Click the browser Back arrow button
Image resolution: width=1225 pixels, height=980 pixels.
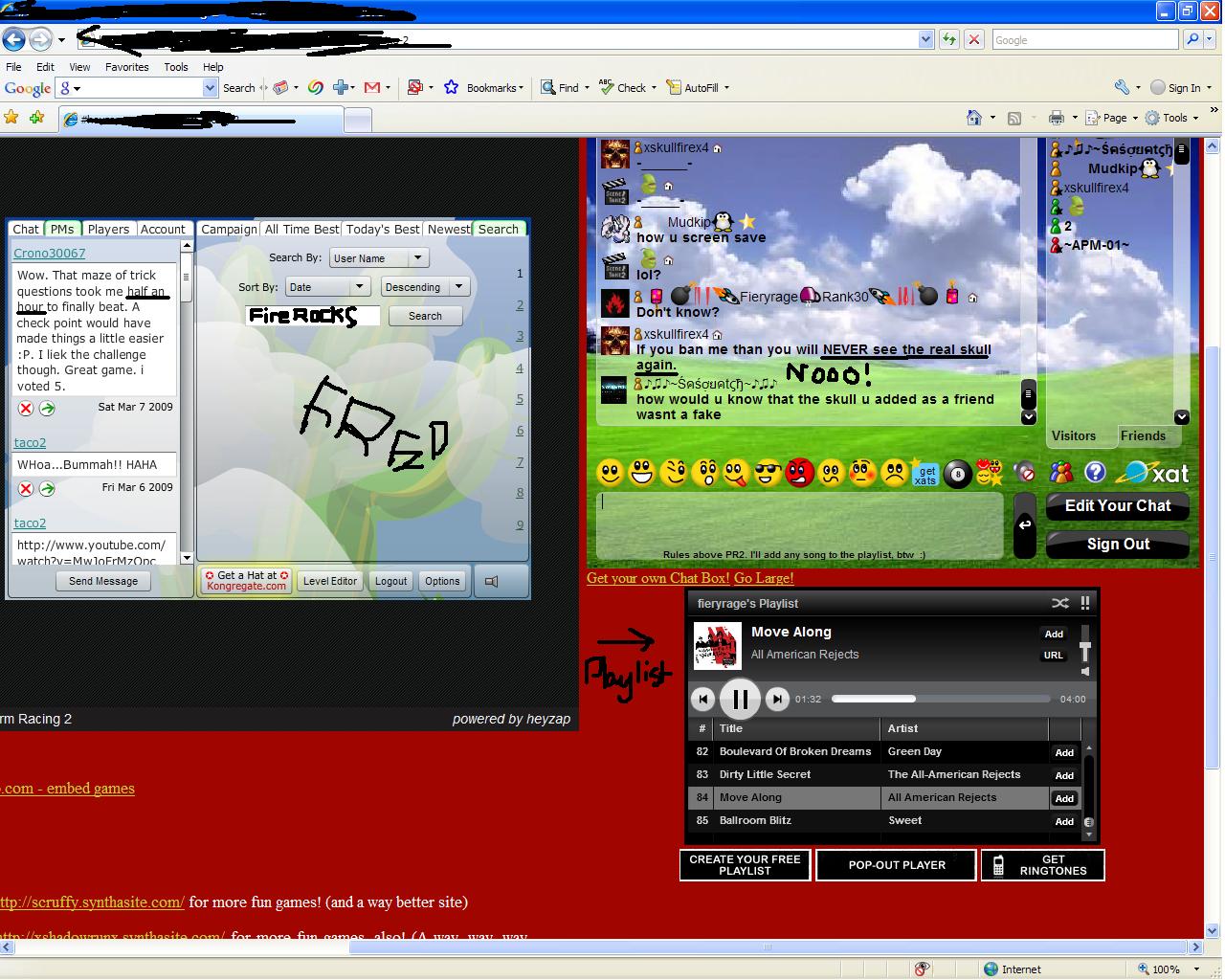click(14, 39)
